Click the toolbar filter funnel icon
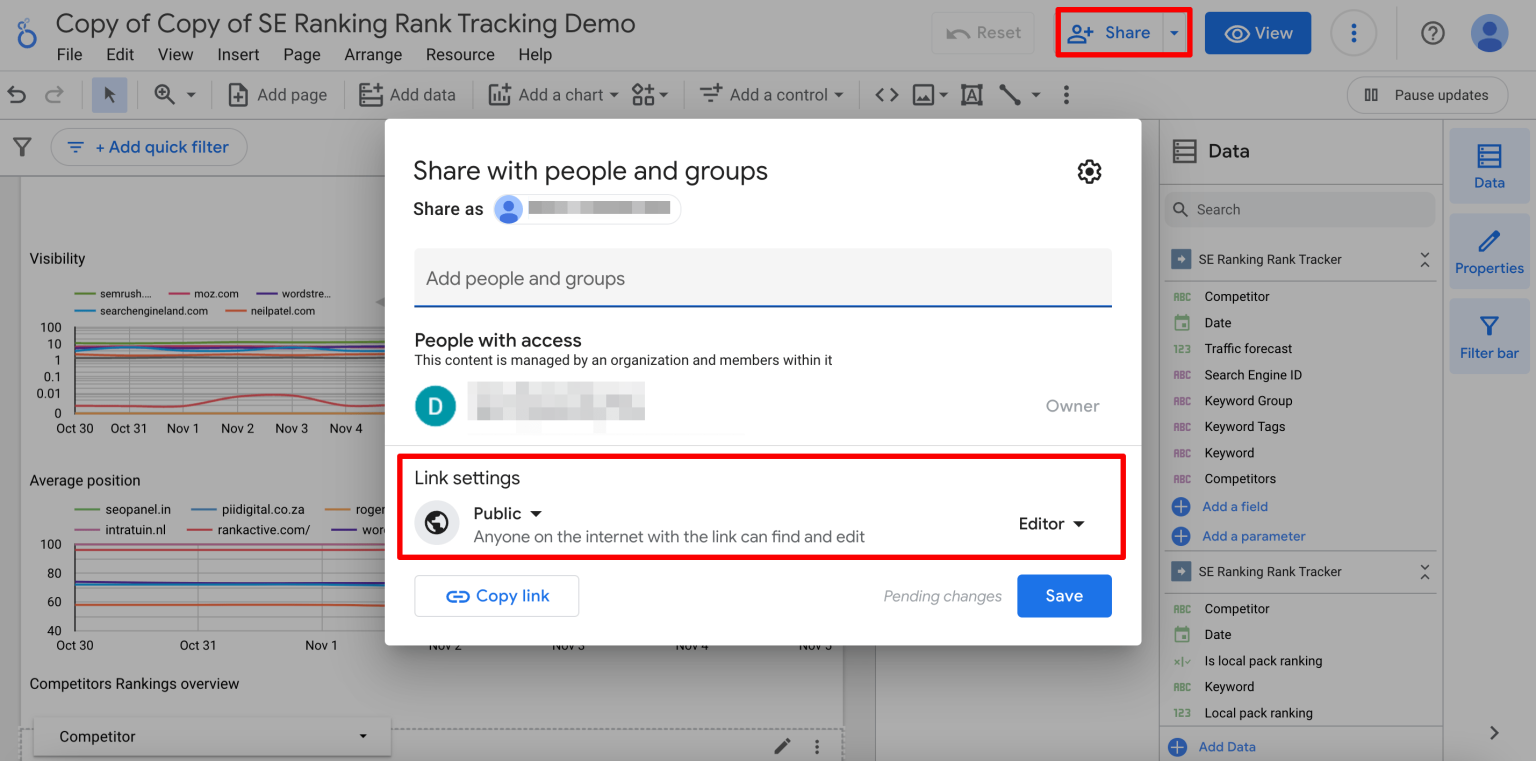The width and height of the screenshot is (1536, 761). (22, 148)
